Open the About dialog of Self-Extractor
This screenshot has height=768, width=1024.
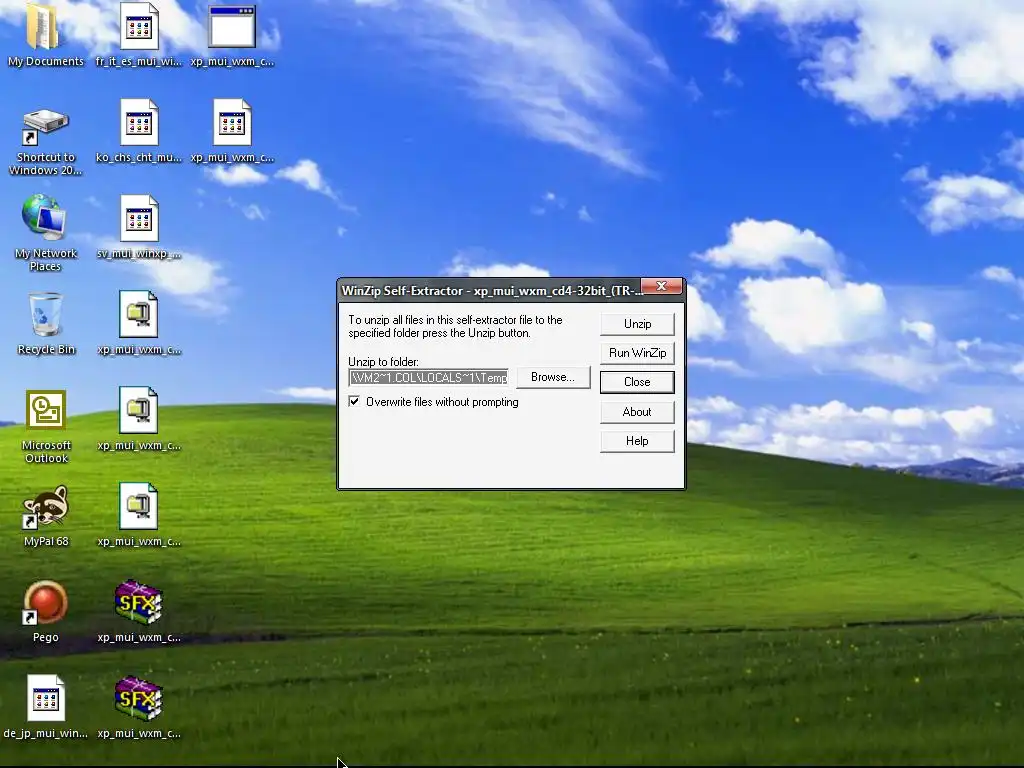click(x=637, y=411)
